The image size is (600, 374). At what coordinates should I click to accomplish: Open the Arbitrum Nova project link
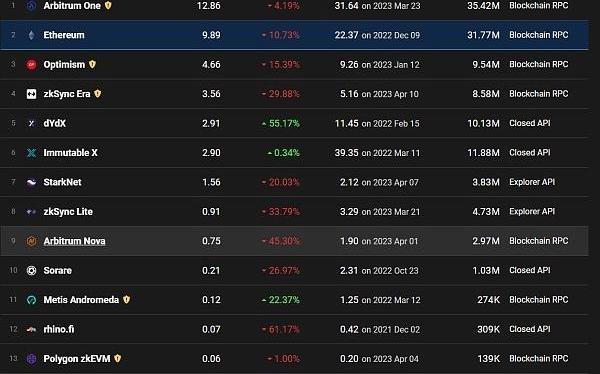pos(74,241)
